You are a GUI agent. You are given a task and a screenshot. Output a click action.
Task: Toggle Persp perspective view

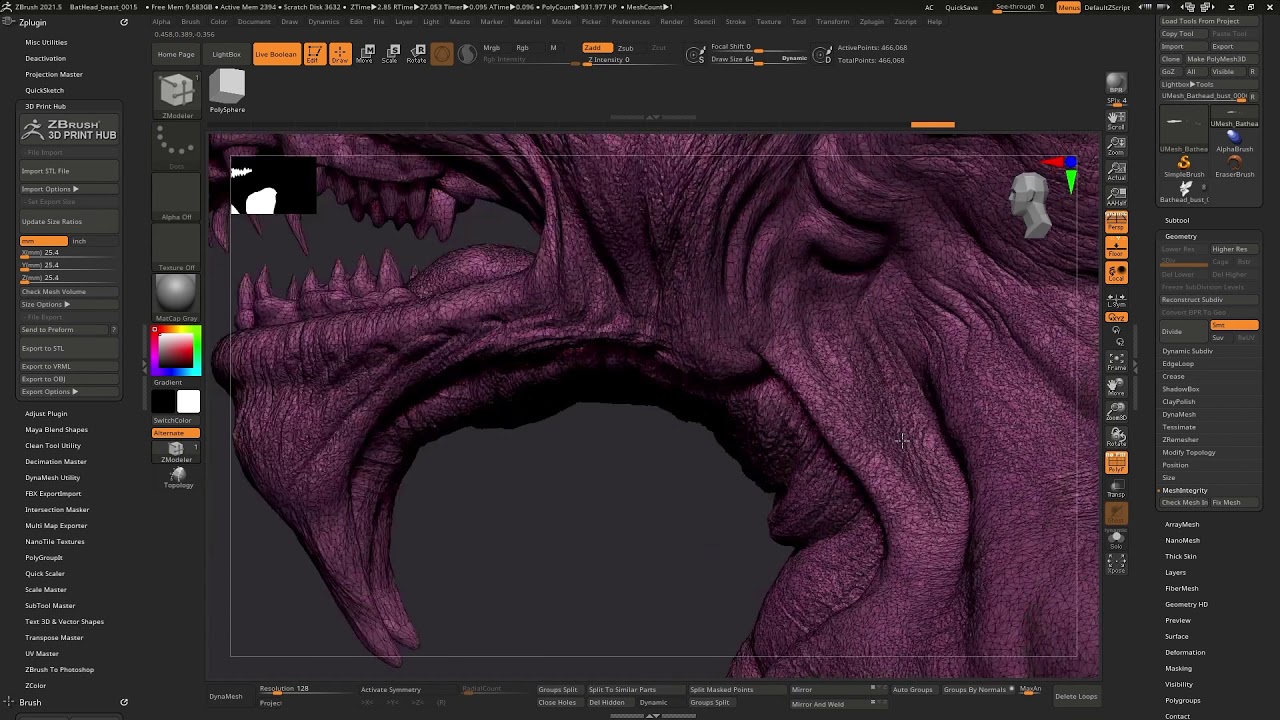click(x=1116, y=222)
